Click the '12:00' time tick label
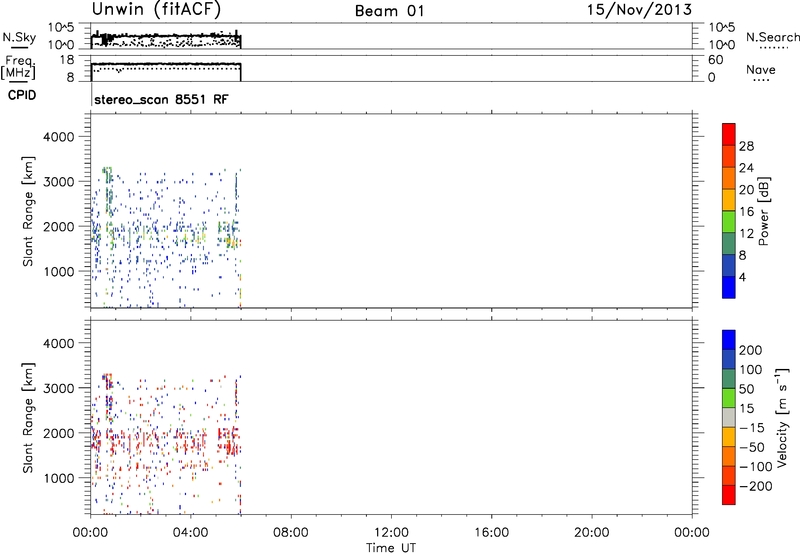Screen dimensions: 800x554 [391, 533]
